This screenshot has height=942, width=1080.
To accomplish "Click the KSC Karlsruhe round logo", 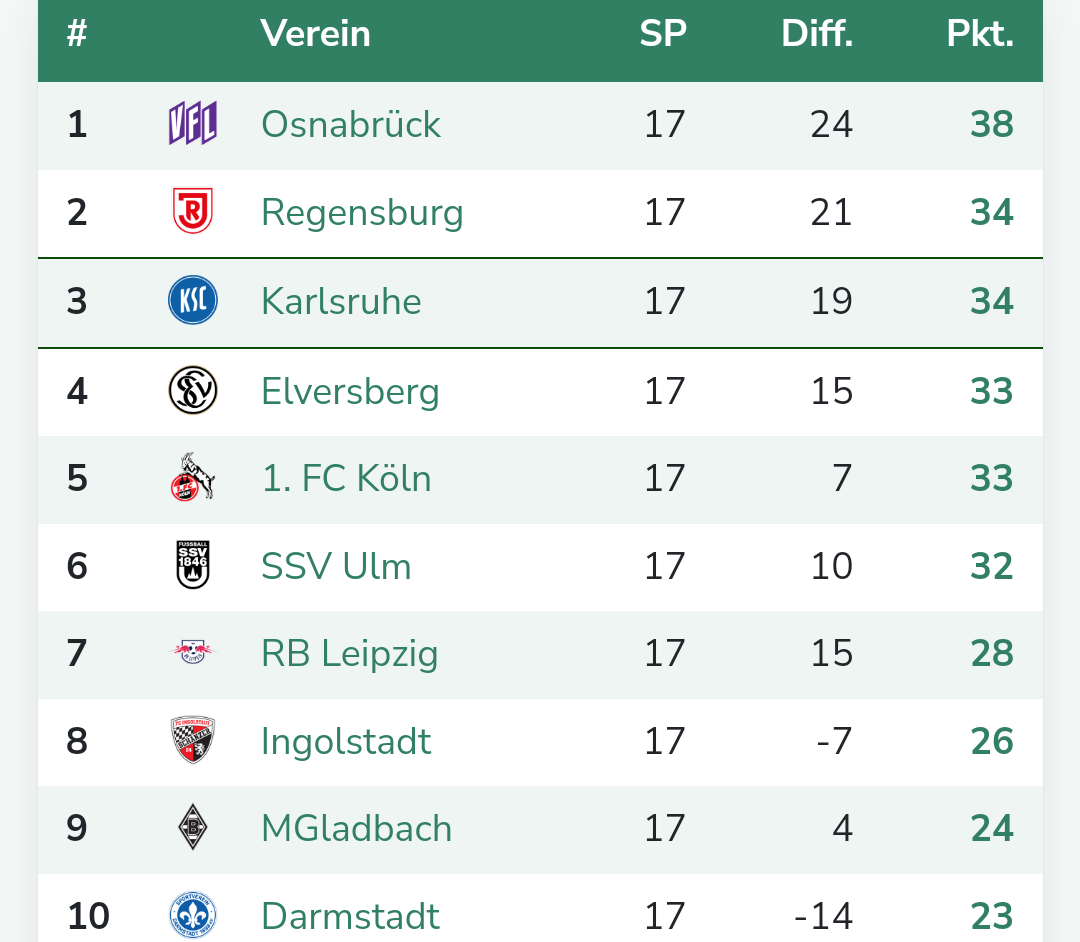I will (x=193, y=301).
